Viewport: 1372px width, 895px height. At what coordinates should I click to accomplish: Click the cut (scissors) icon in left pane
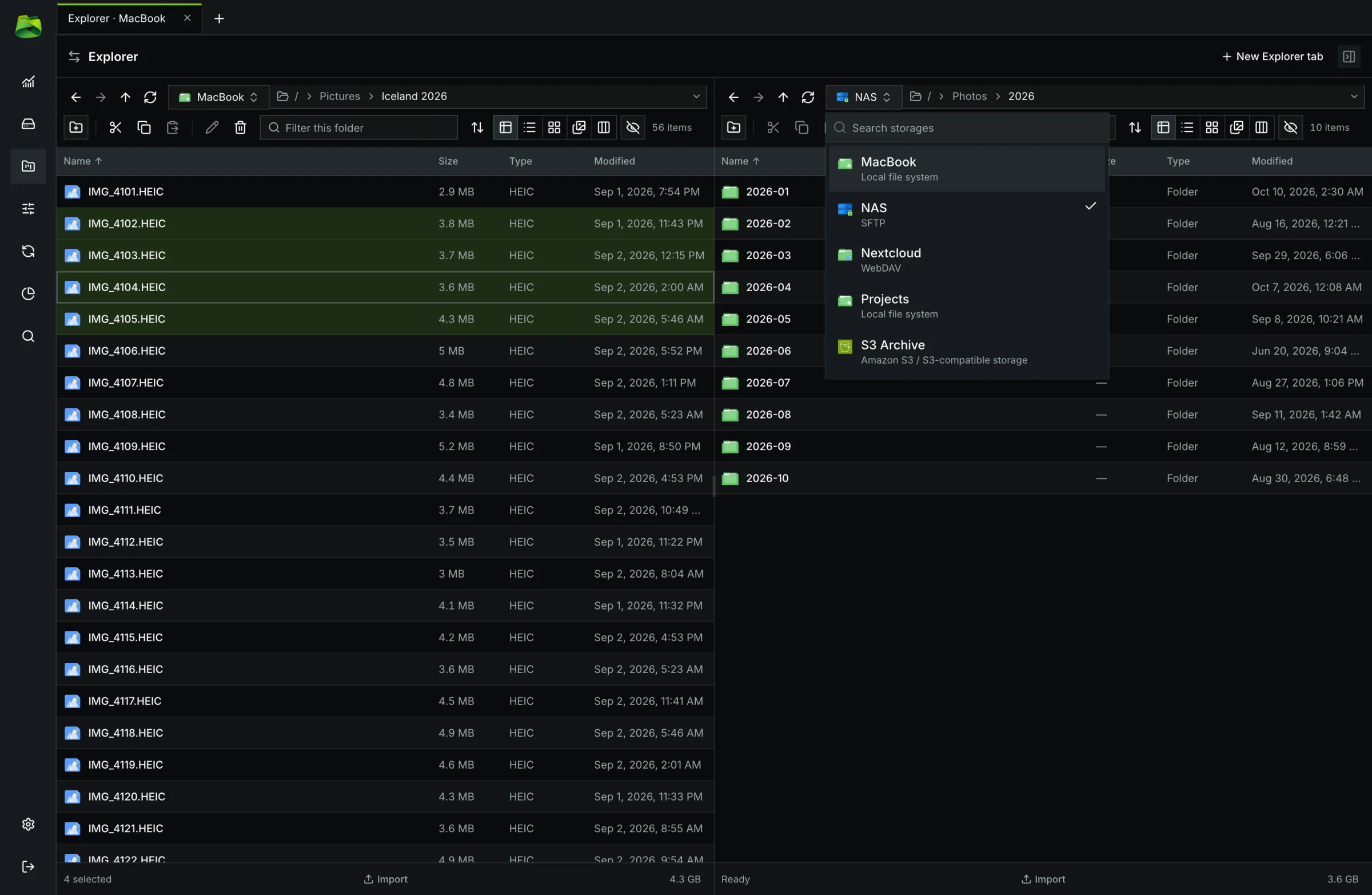[115, 128]
